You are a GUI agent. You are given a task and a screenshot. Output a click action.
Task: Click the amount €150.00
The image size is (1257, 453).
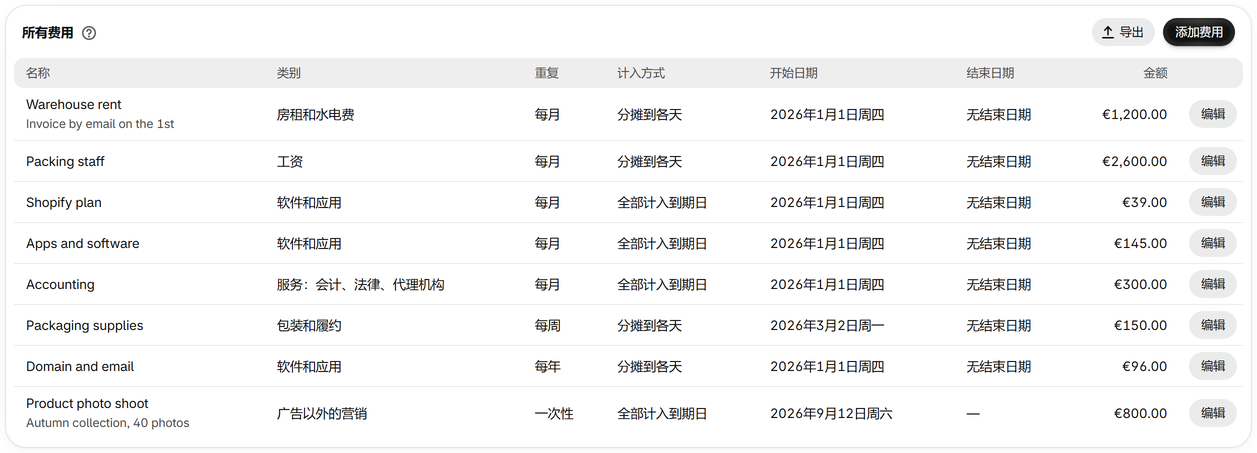(1140, 325)
